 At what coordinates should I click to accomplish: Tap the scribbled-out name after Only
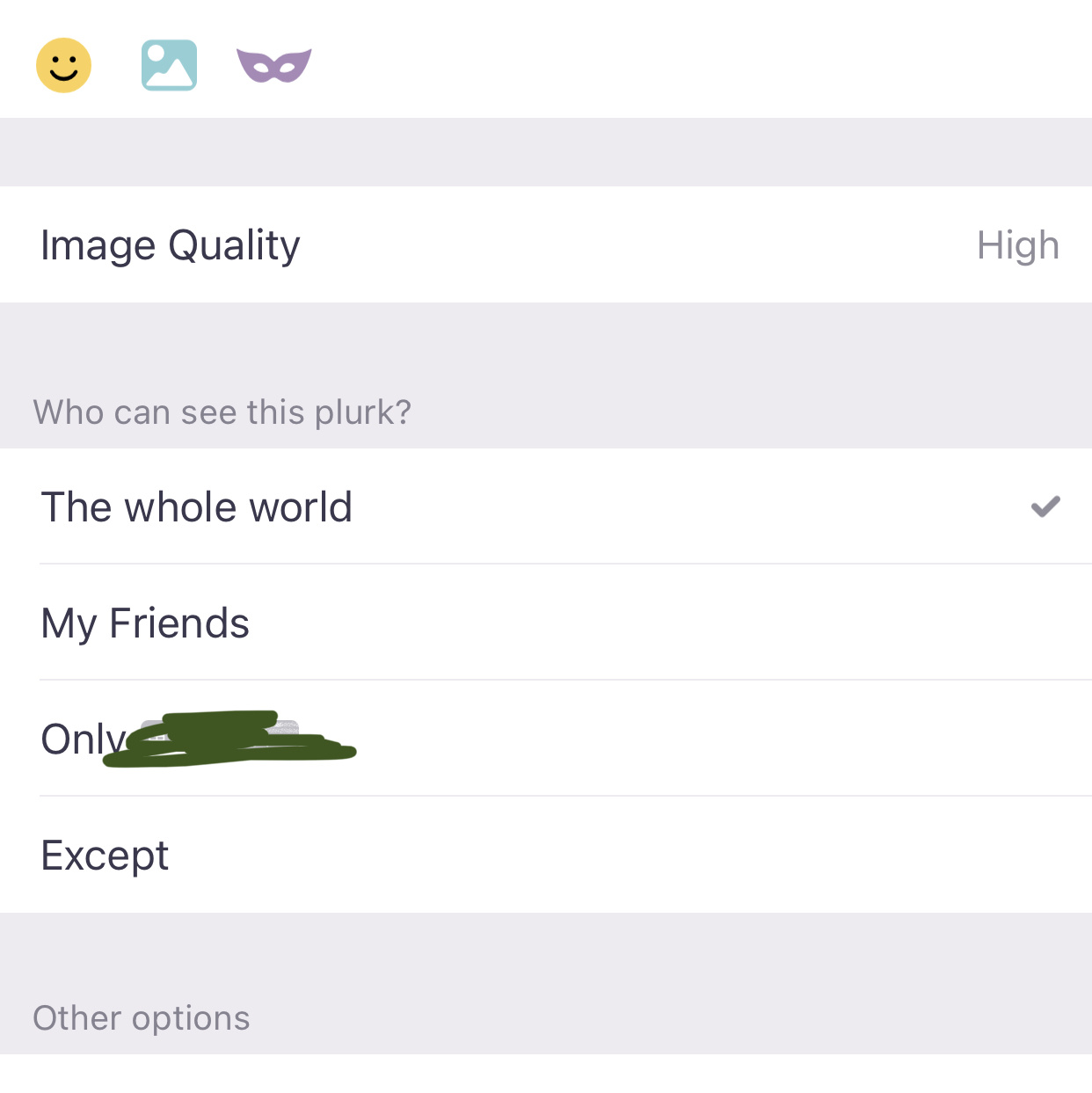230,739
